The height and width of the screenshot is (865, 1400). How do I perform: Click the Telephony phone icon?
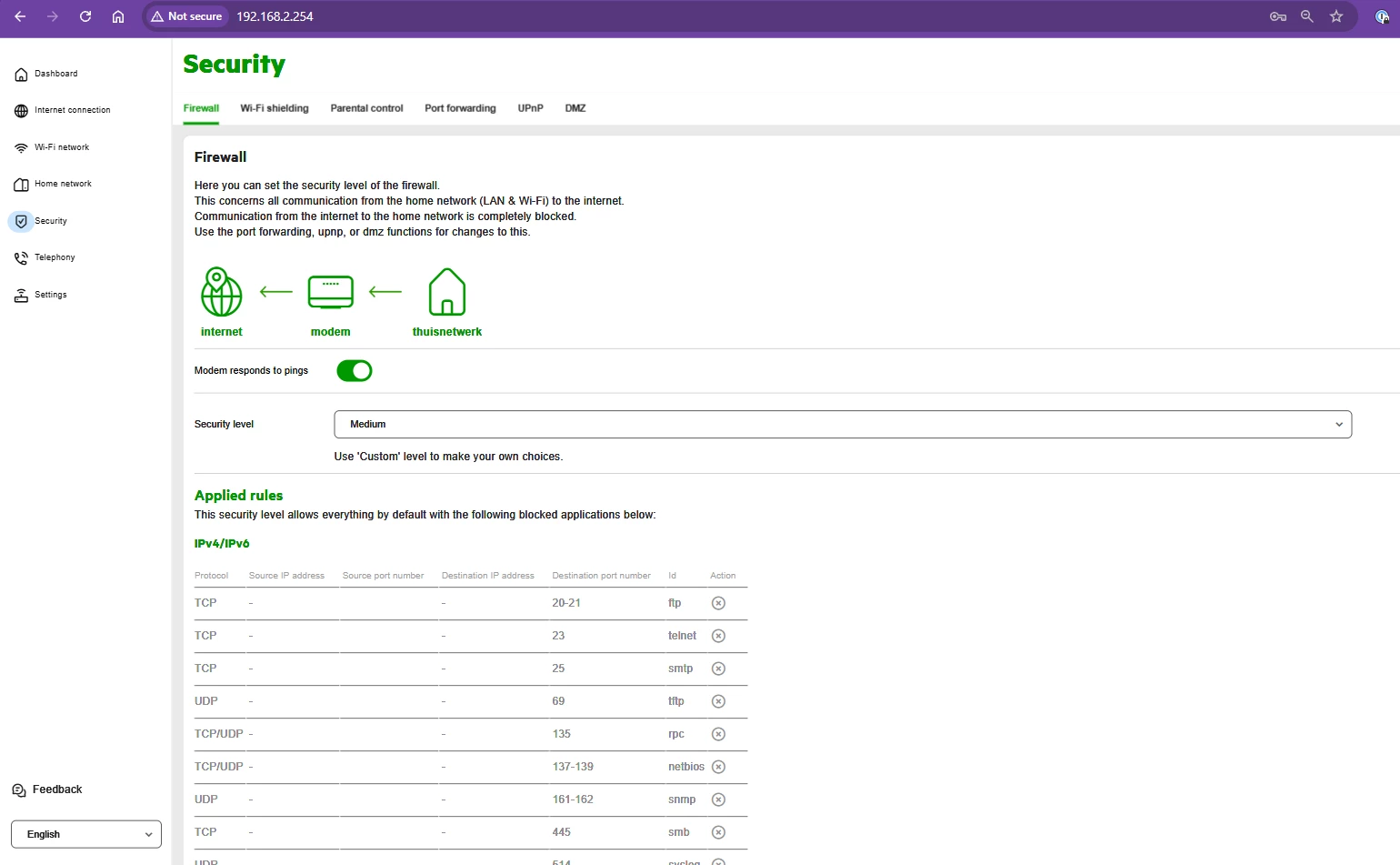click(21, 258)
